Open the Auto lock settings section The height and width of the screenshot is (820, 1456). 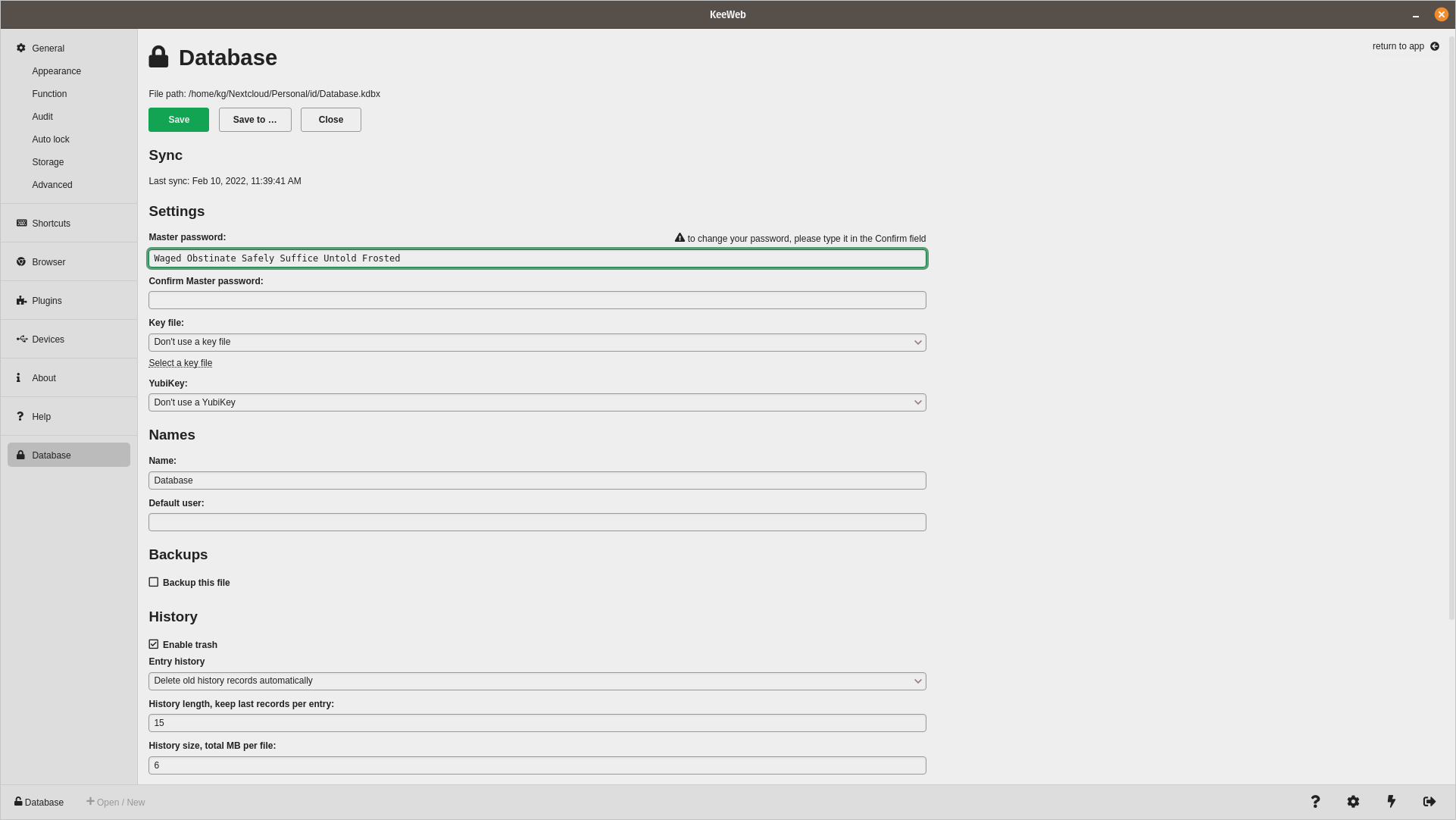pos(51,139)
